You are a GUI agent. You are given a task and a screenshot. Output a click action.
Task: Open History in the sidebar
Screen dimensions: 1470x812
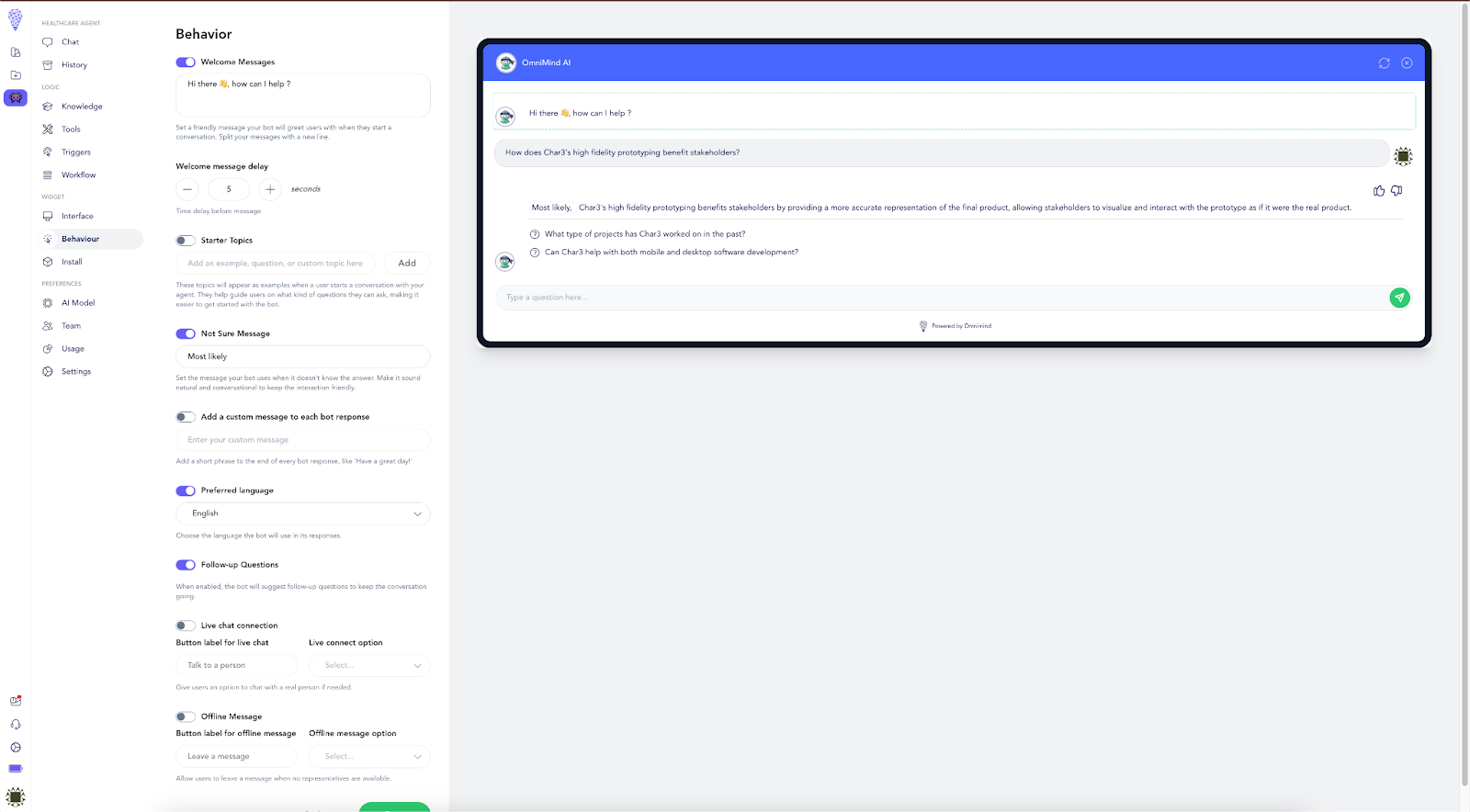point(73,65)
